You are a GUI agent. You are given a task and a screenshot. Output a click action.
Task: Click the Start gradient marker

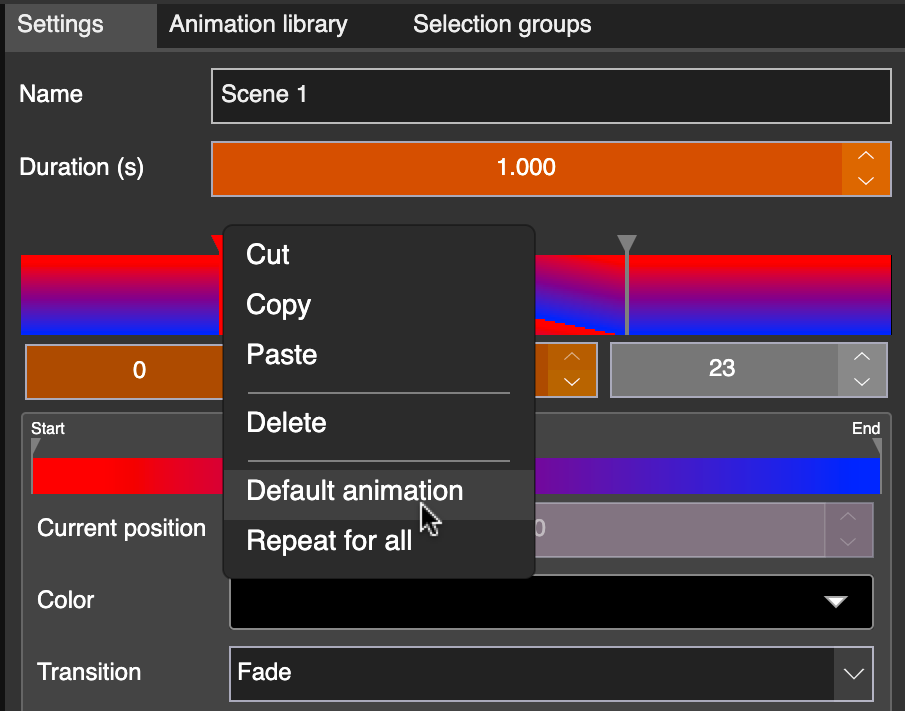tap(36, 447)
